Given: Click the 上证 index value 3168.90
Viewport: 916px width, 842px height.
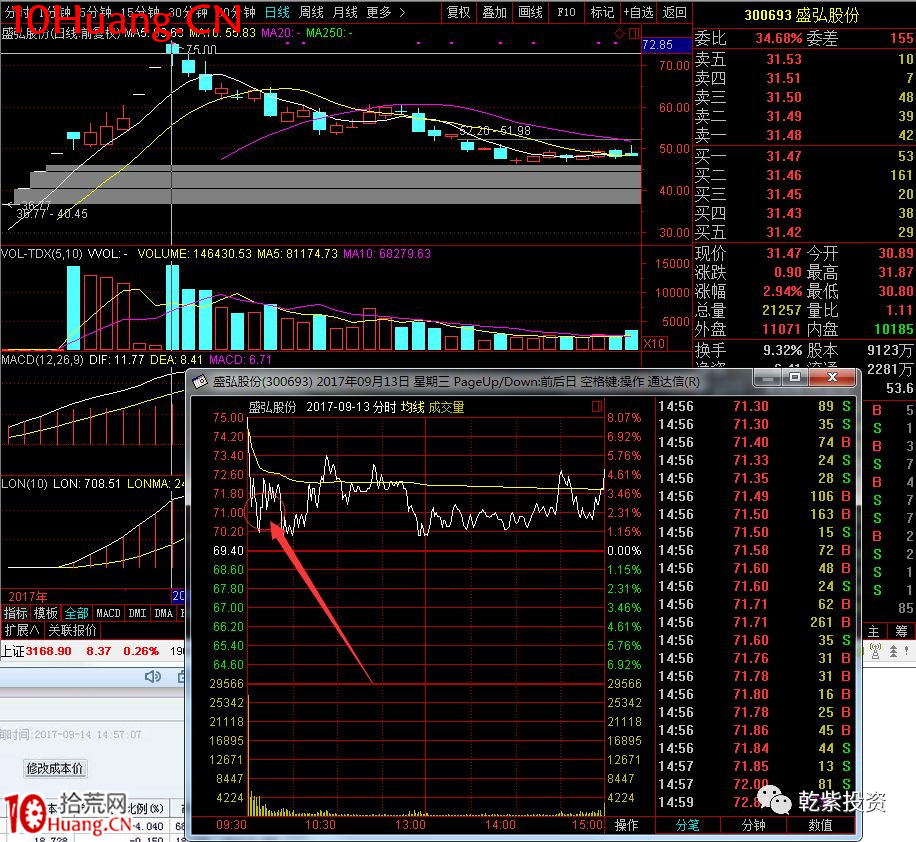Looking at the screenshot, I should point(48,651).
